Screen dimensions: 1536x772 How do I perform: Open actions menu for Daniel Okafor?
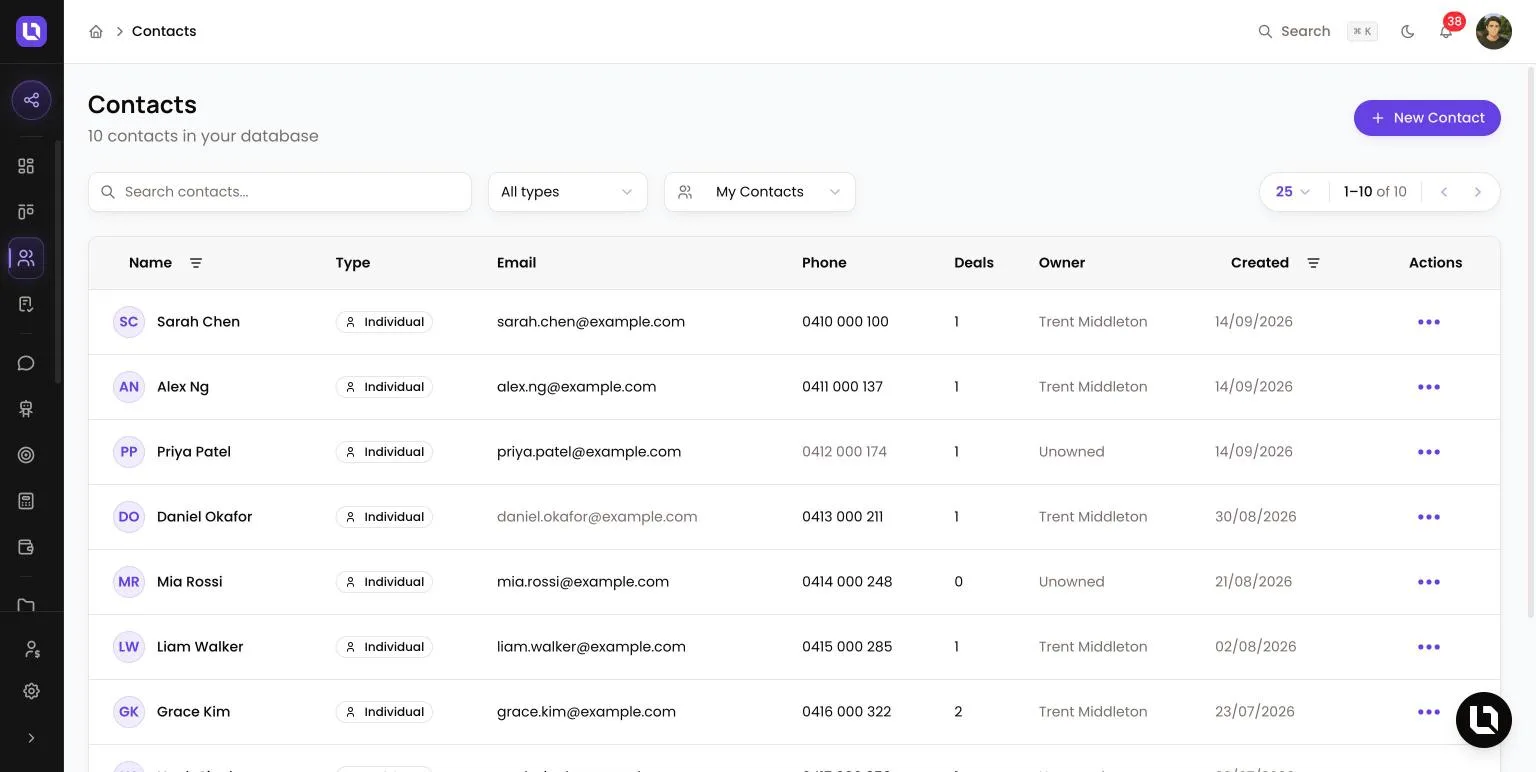(1429, 517)
